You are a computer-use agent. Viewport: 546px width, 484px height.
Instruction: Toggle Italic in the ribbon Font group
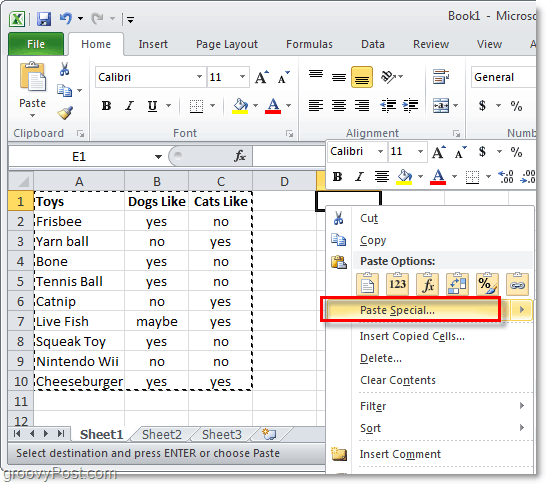129,106
